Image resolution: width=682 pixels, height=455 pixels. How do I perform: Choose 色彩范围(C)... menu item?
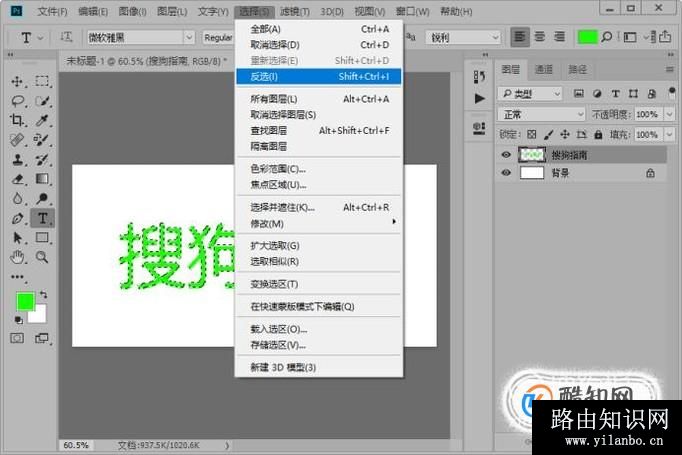click(x=318, y=169)
